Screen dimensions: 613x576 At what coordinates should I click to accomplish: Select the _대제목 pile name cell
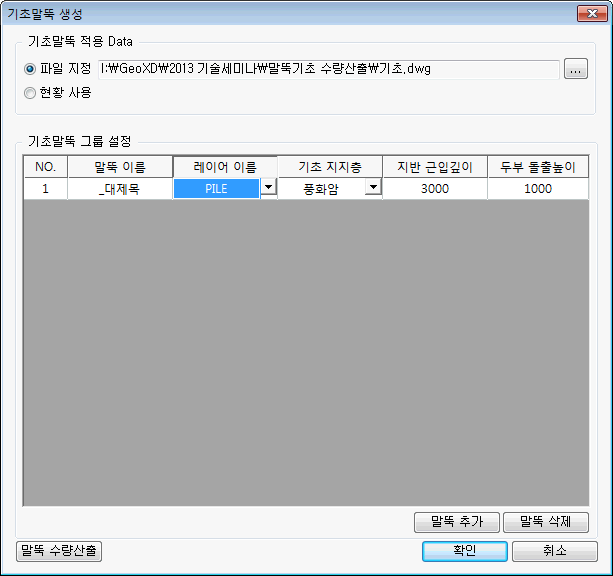pos(120,188)
